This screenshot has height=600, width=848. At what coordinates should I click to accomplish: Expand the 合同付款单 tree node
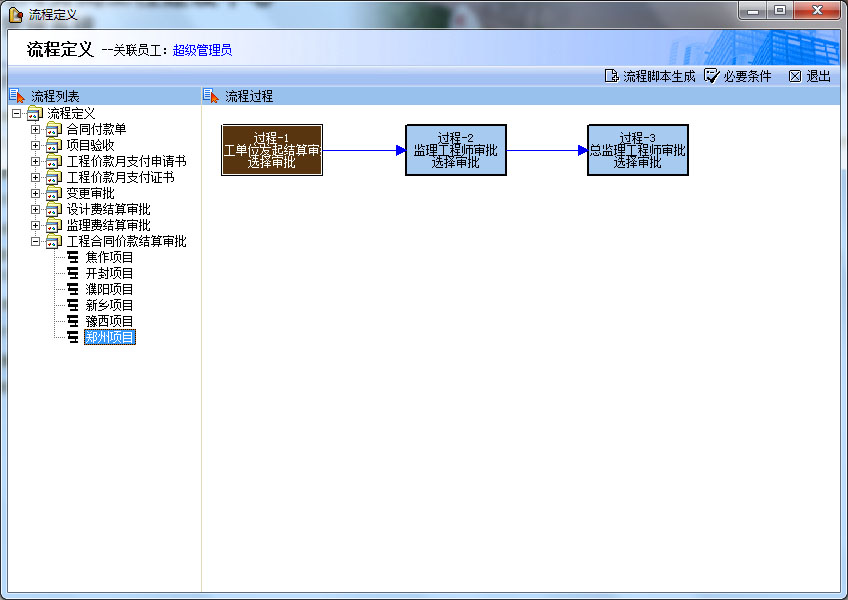pos(36,129)
